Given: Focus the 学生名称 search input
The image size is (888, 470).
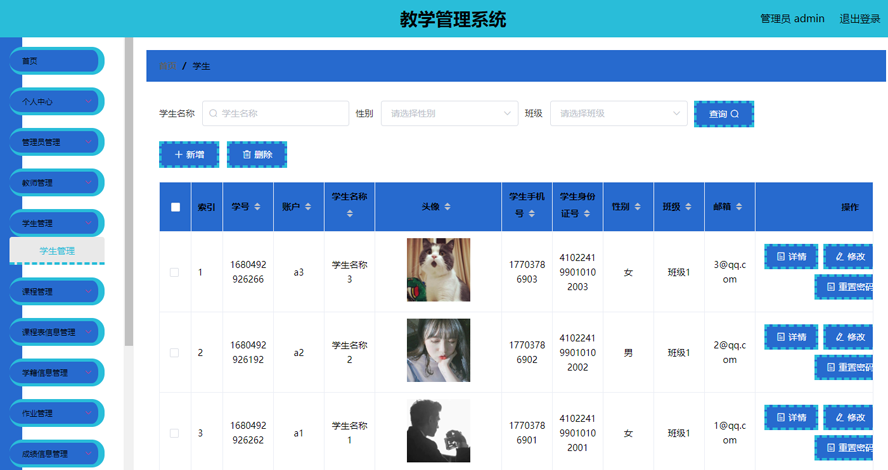Looking at the screenshot, I should tap(275, 113).
